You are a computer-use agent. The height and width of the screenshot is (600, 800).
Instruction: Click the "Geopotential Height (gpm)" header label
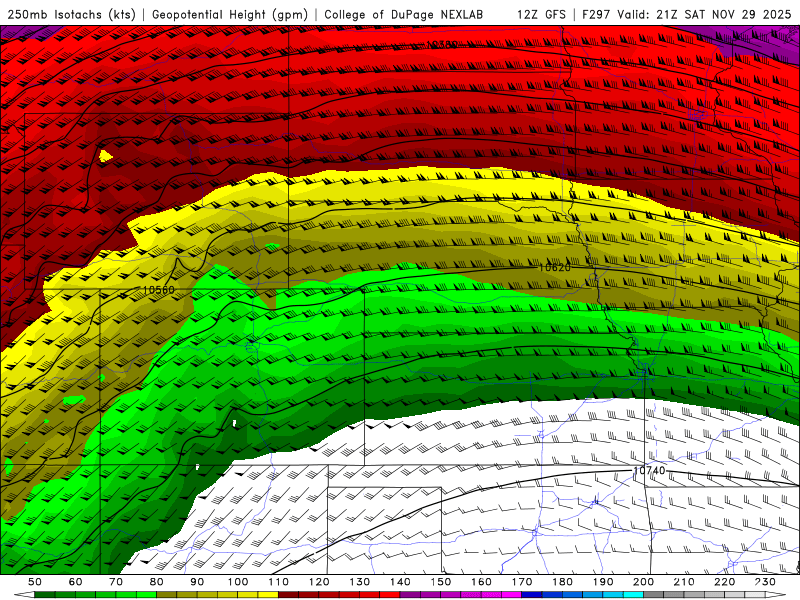tap(230, 14)
